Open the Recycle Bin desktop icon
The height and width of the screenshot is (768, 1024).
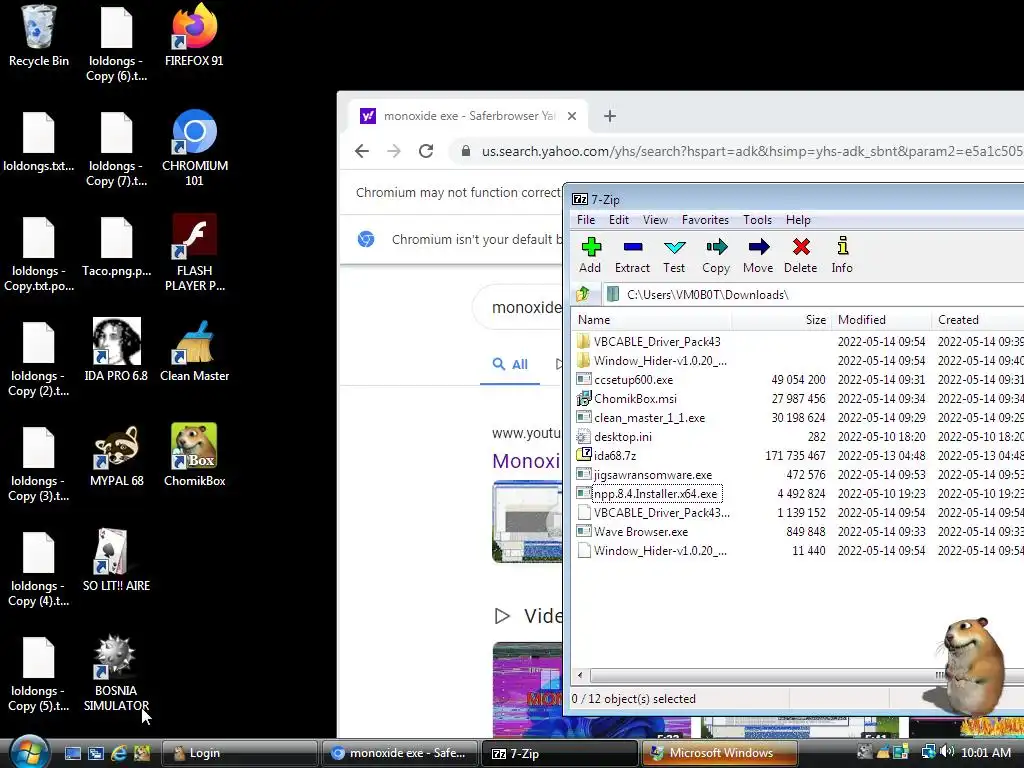[39, 36]
